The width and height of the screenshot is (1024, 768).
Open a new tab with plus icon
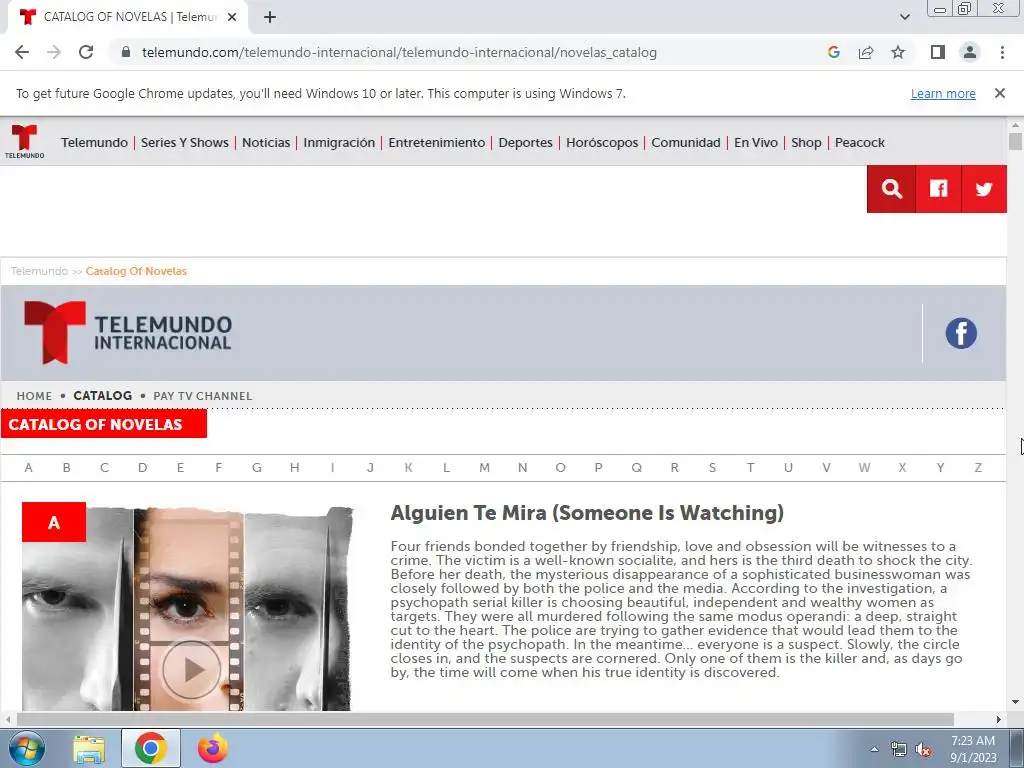click(x=270, y=17)
